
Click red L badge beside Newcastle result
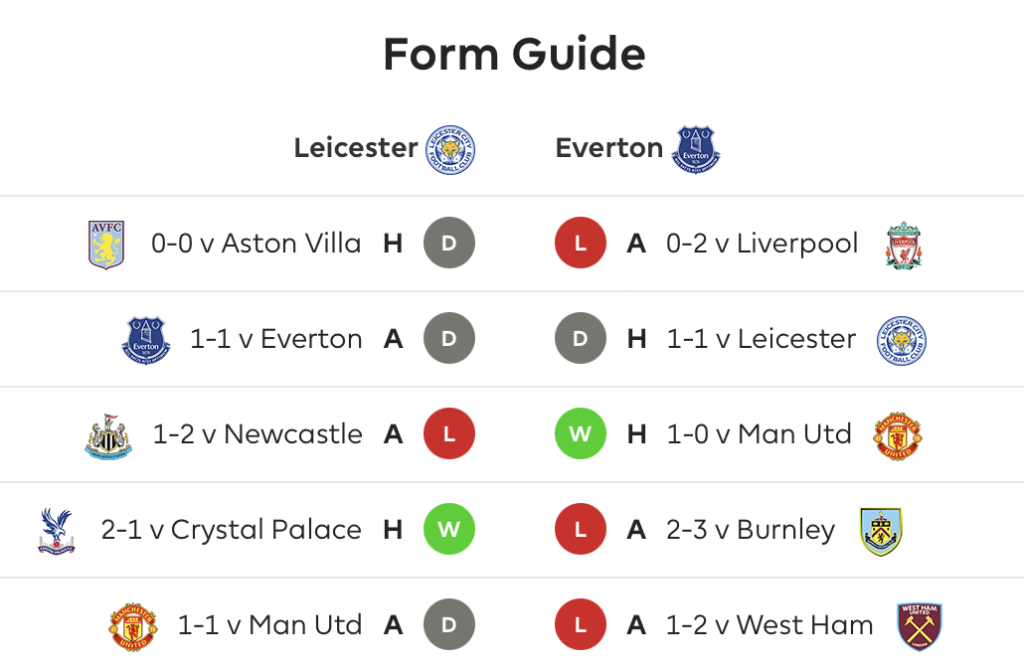449,434
